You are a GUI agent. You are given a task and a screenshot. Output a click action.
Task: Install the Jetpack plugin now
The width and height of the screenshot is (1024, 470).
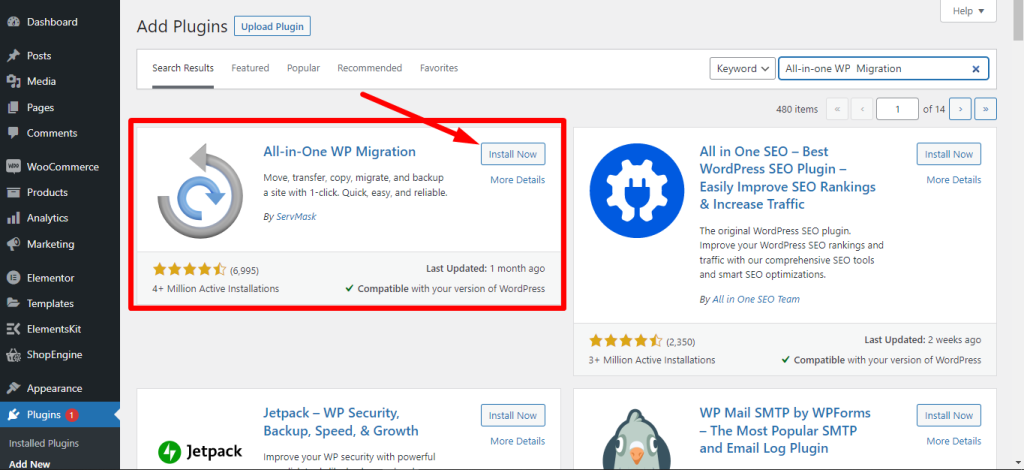tap(513, 415)
